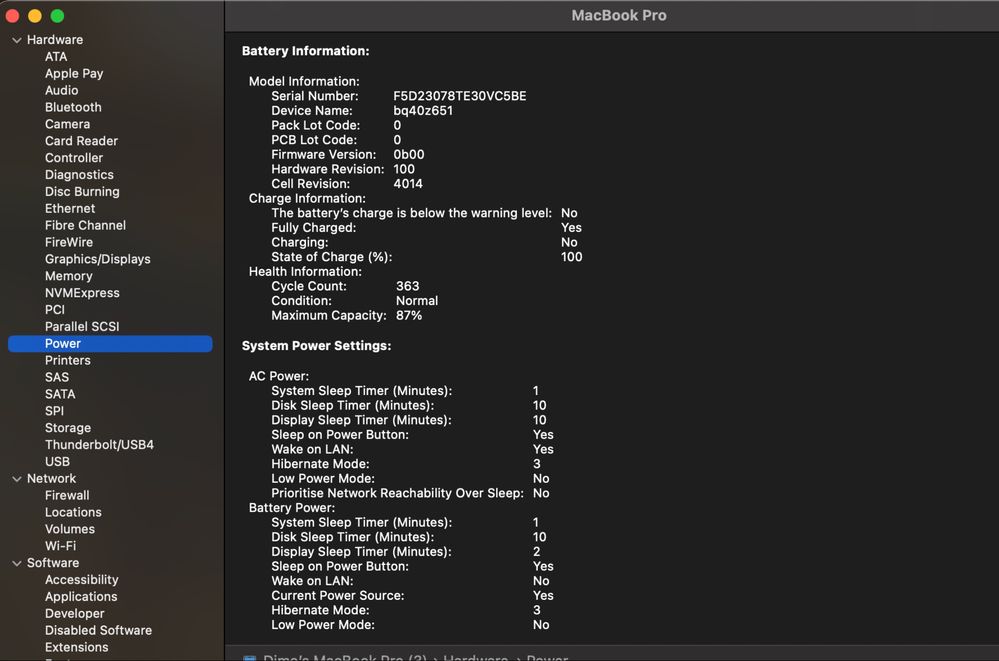Show Storage information

68,428
